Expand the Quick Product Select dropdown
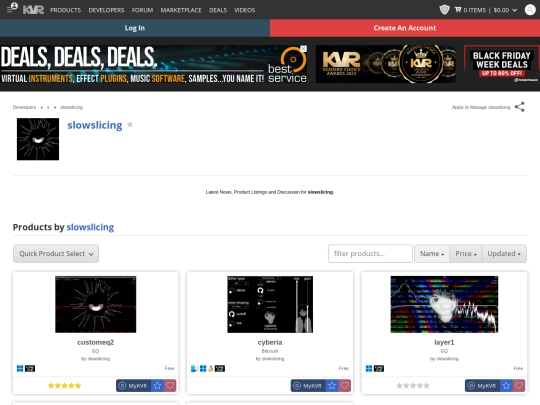This screenshot has width=540, height=405. 56,254
